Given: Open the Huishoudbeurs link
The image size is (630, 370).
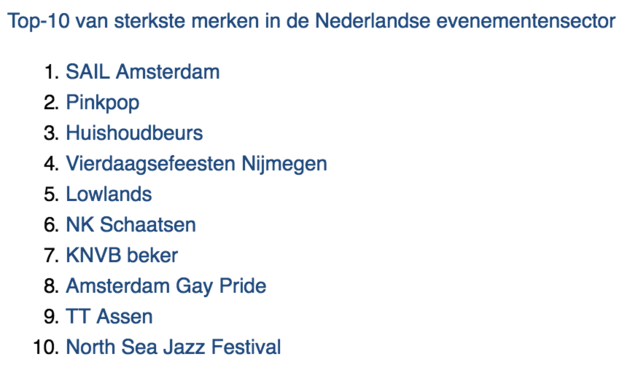Looking at the screenshot, I should [134, 133].
